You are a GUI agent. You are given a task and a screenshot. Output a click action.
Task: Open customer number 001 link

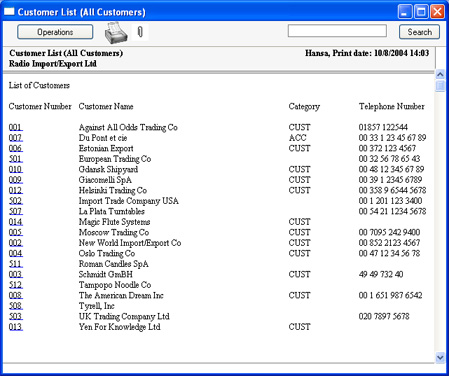click(x=16, y=127)
